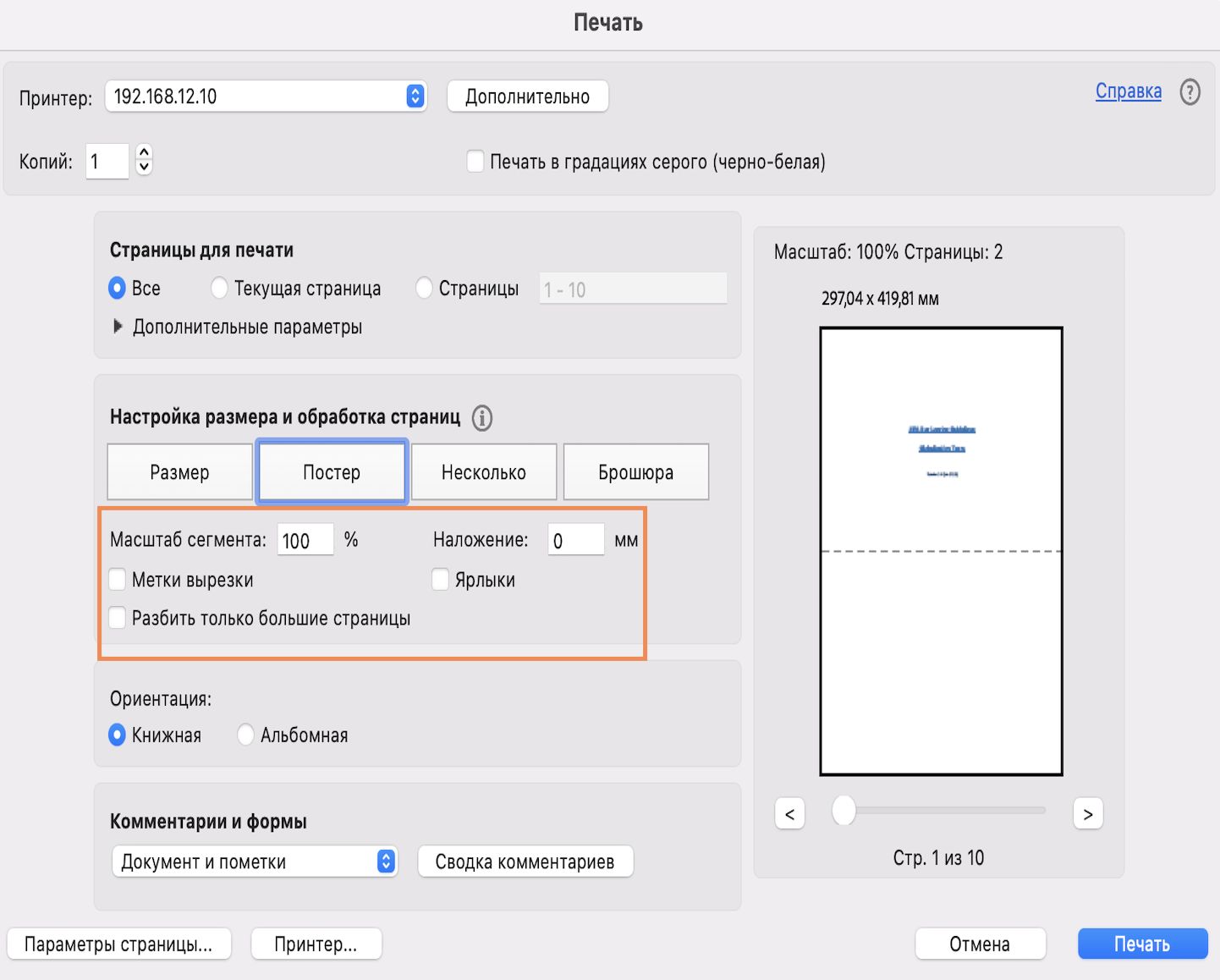The width and height of the screenshot is (1220, 980).
Task: Click the Отмена button
Action: (980, 944)
